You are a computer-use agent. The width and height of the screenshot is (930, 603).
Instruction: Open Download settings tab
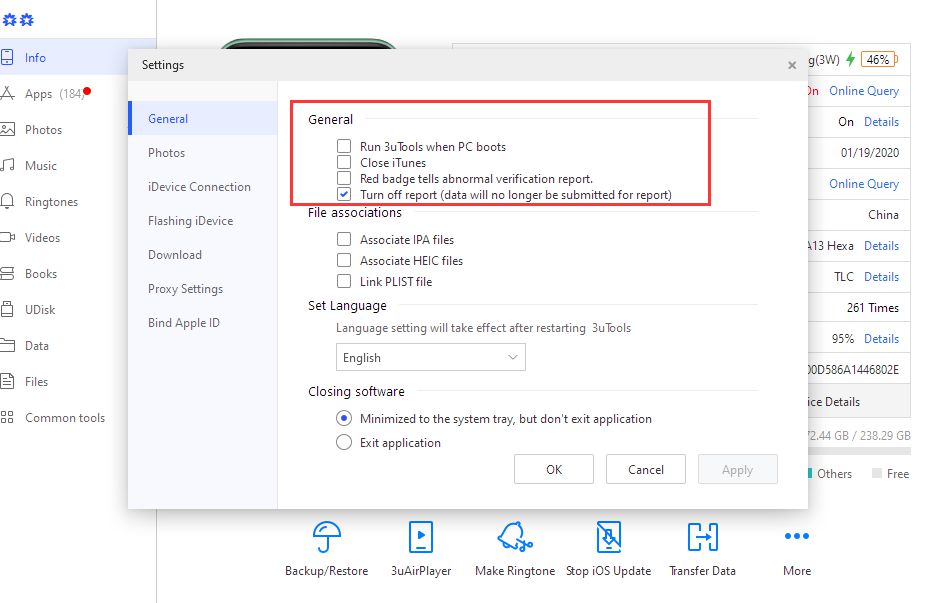pyautogui.click(x=203, y=254)
